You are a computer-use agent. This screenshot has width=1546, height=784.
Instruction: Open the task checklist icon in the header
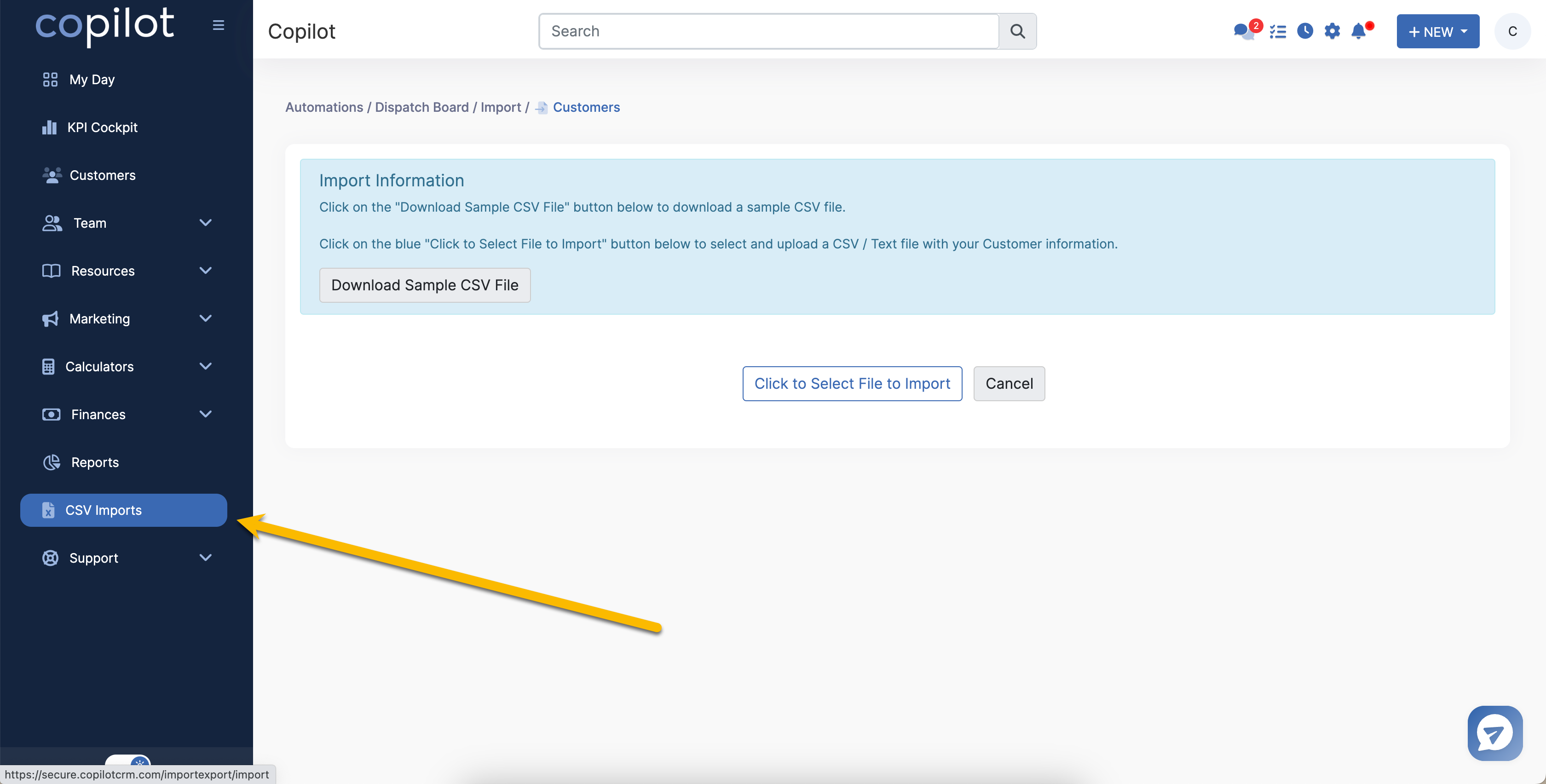(x=1278, y=31)
